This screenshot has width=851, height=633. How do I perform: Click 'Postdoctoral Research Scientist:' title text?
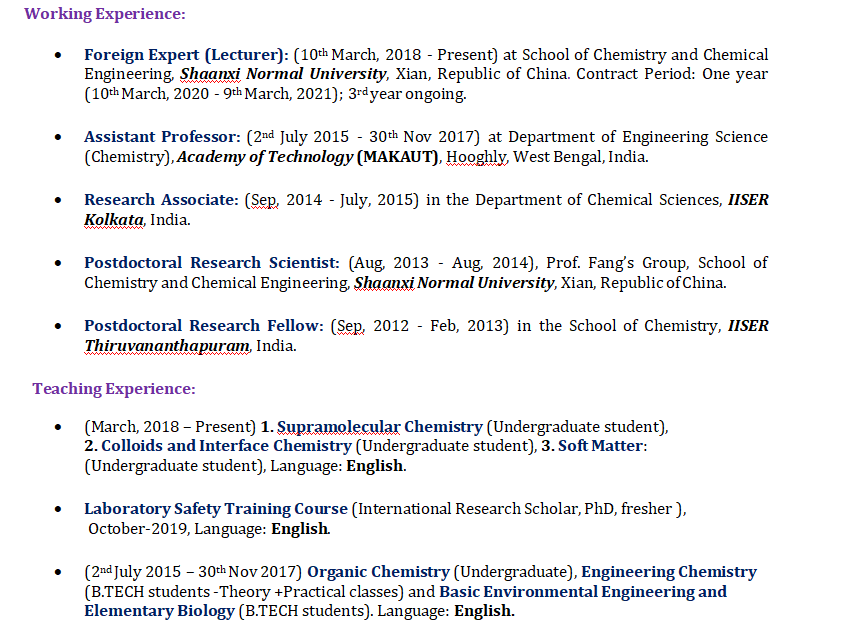click(x=212, y=263)
